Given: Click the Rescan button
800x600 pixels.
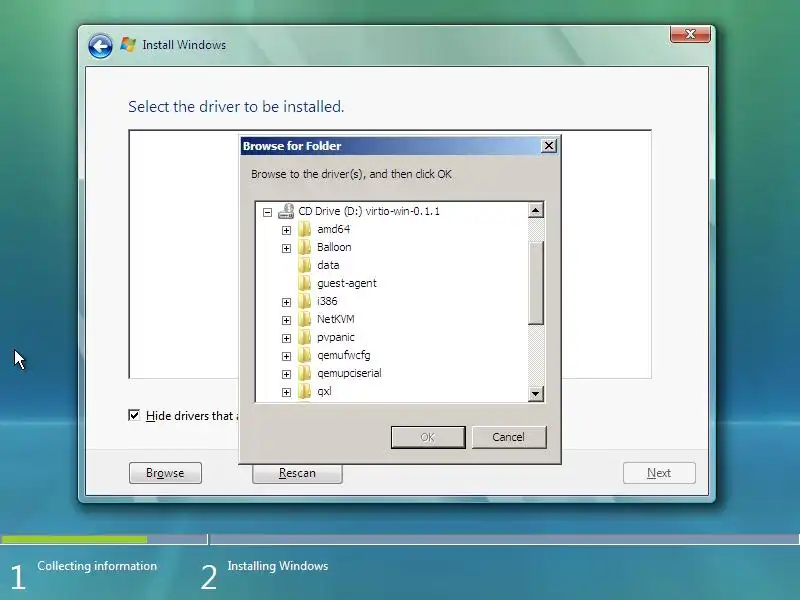Looking at the screenshot, I should (x=297, y=473).
